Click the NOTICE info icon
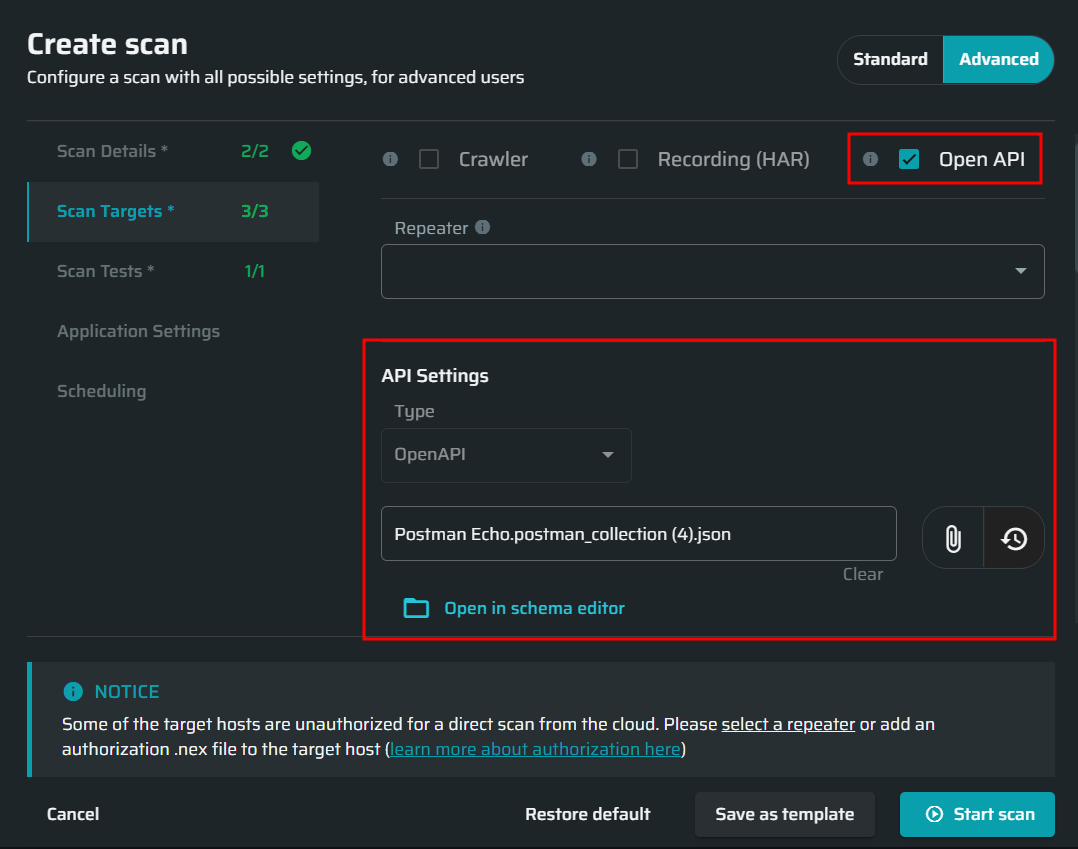This screenshot has width=1078, height=849. 73,692
